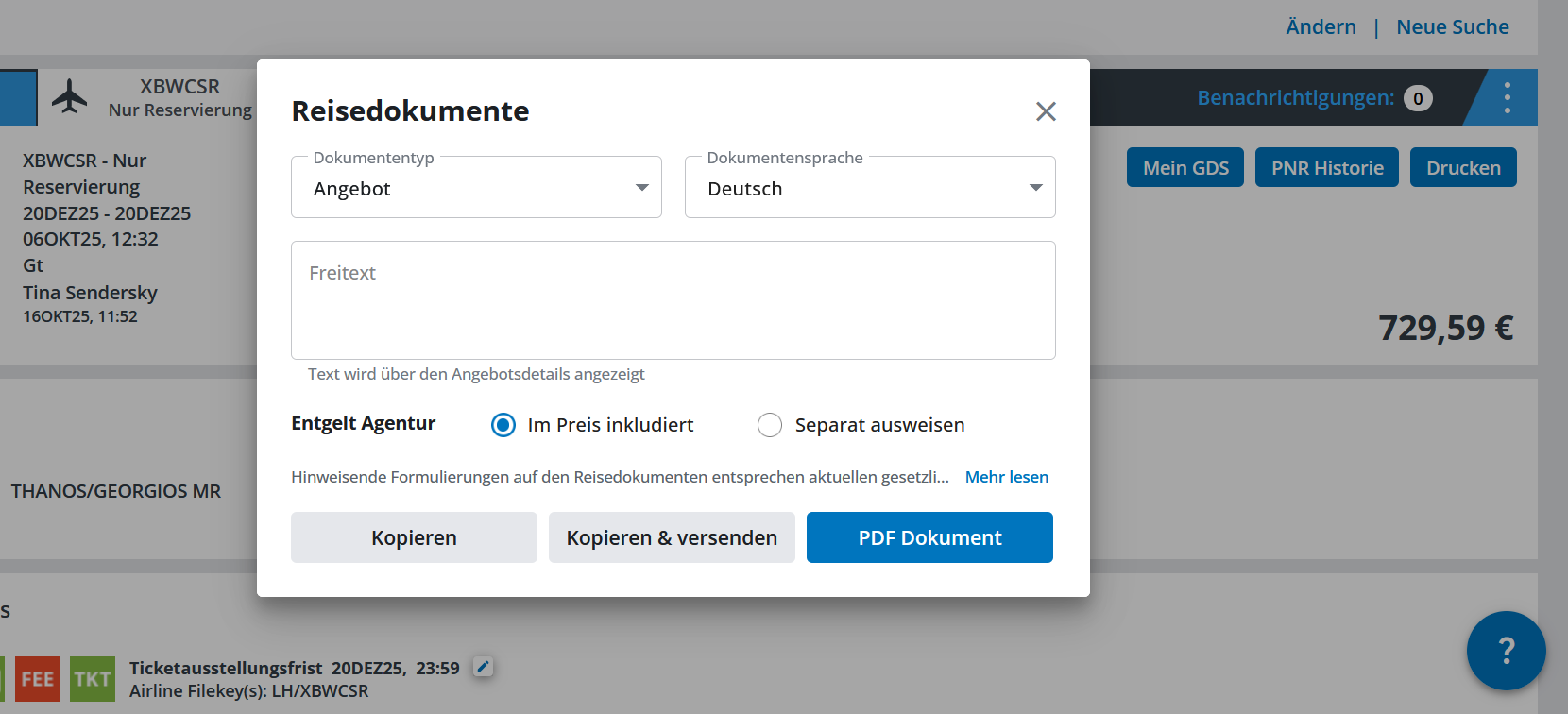
Task: Select Separat ausweisen radio option
Action: point(770,425)
